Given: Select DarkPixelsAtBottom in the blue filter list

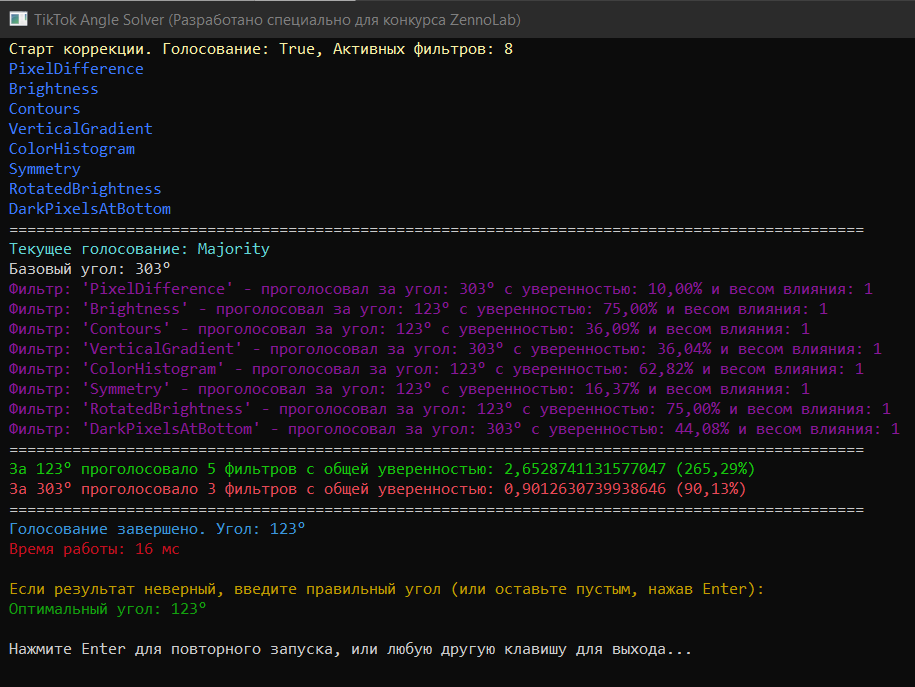Looking at the screenshot, I should point(90,209).
